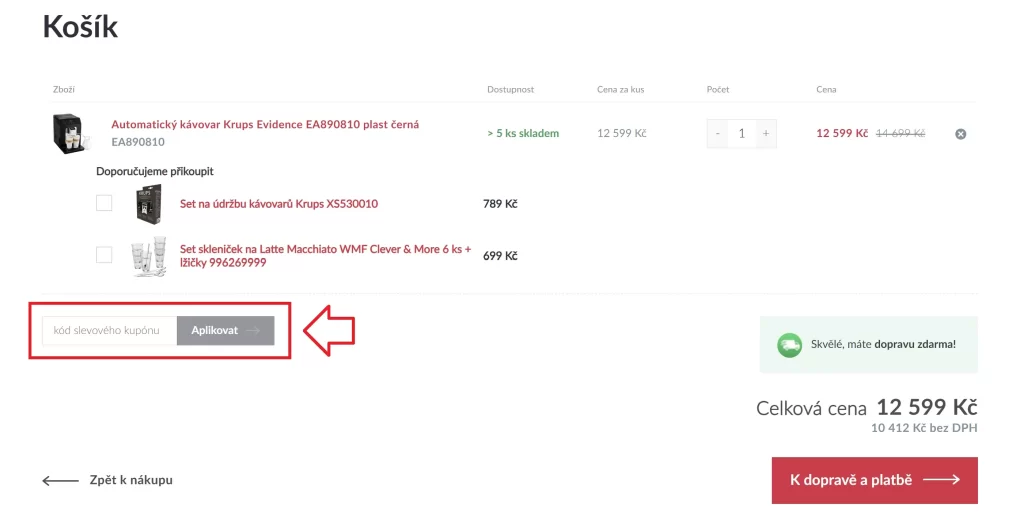Focus the discount coupon code field

(110, 331)
